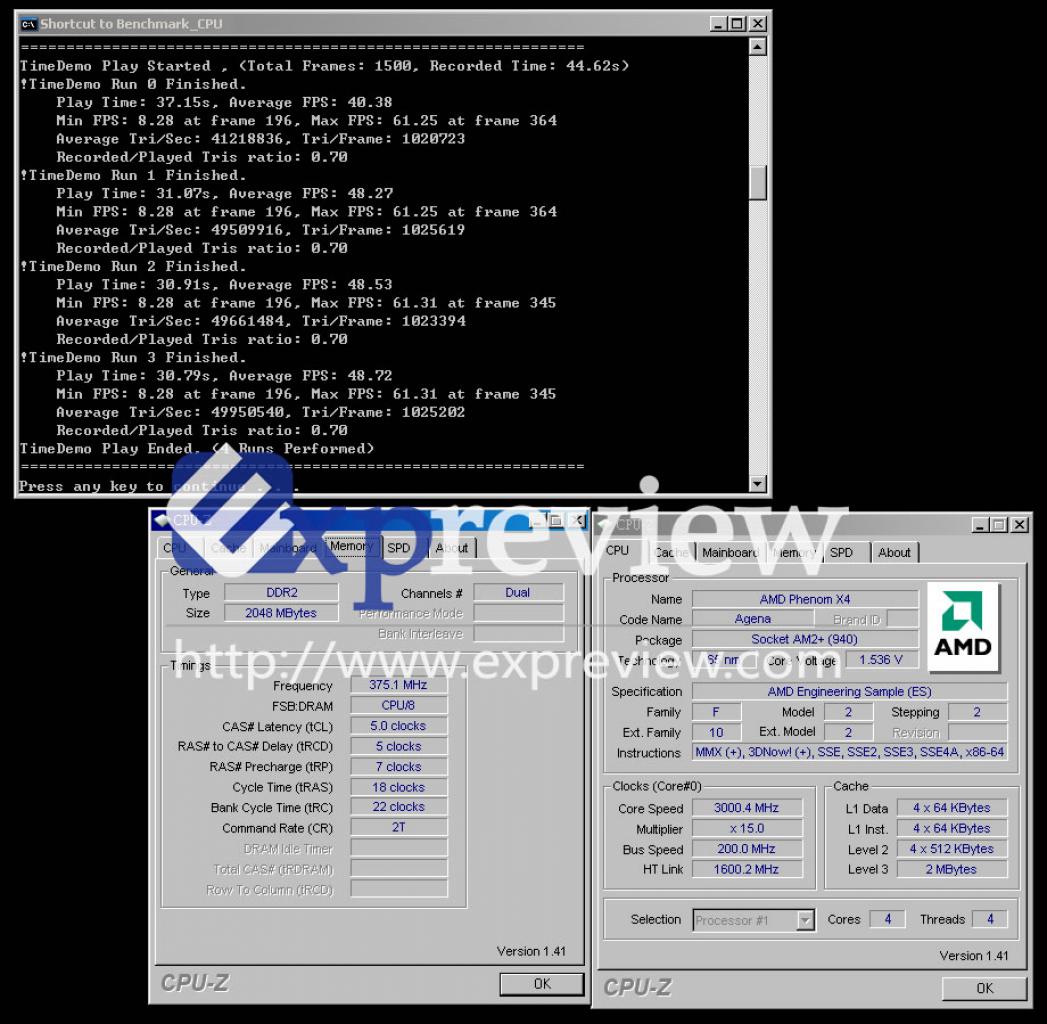The height and width of the screenshot is (1024, 1047).
Task: Click the Cores count value 4
Action: 888,919
